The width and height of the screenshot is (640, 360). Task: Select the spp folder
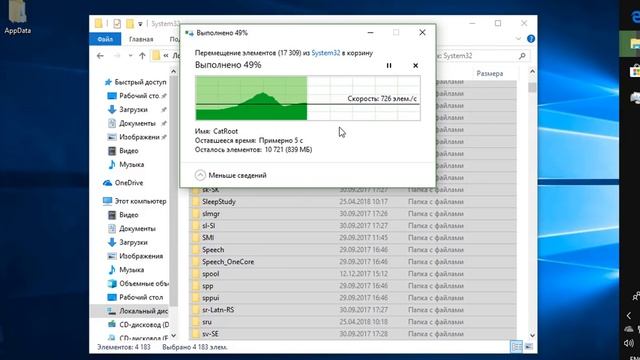tap(208, 286)
